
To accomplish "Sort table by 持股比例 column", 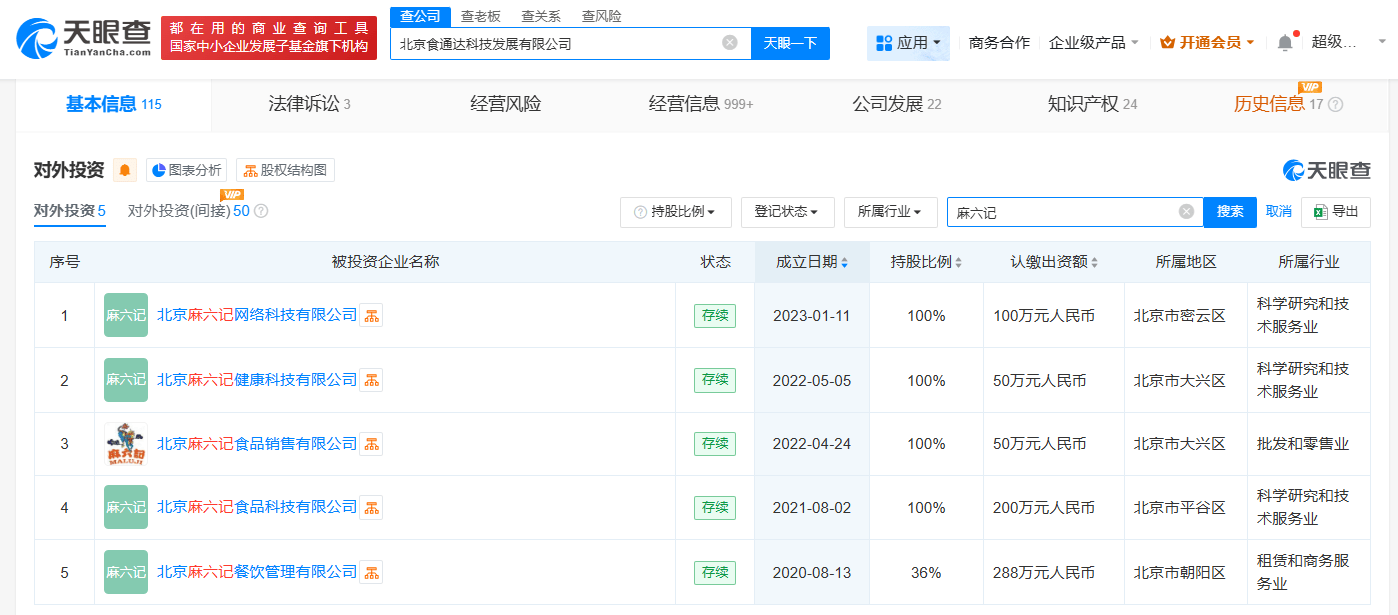I will 926,262.
